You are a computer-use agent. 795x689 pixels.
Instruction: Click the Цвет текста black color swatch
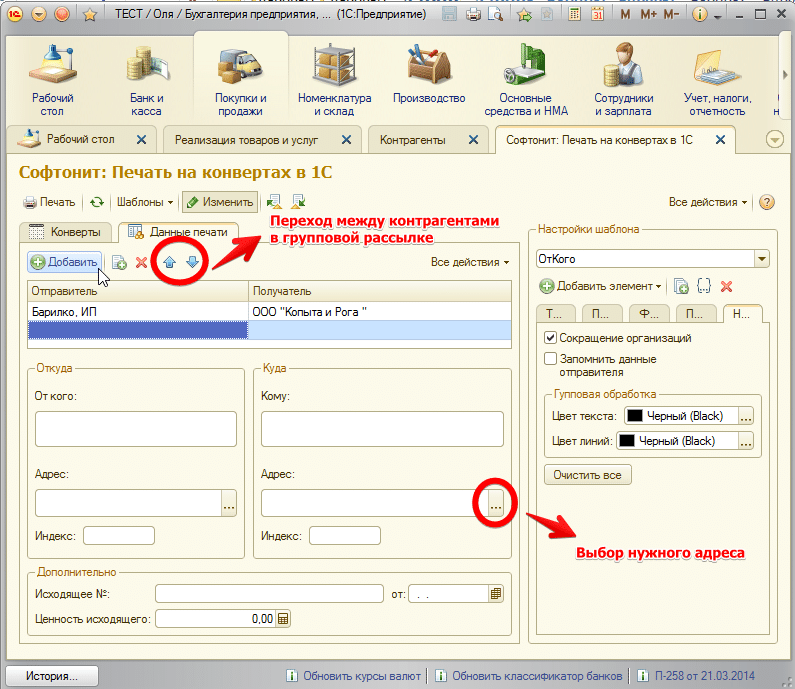coord(634,416)
